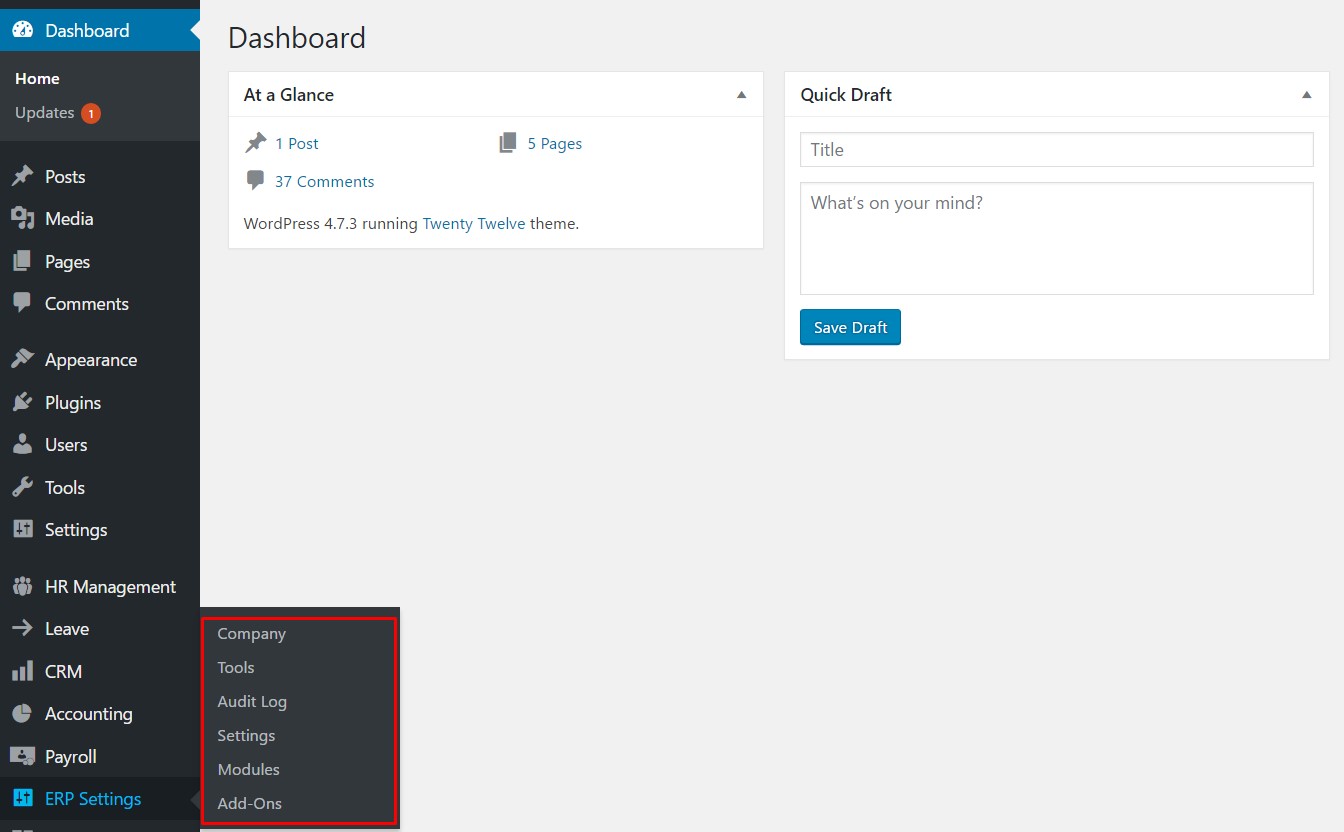Click the Media icon in sidebar
The width and height of the screenshot is (1344, 832).
tap(22, 219)
